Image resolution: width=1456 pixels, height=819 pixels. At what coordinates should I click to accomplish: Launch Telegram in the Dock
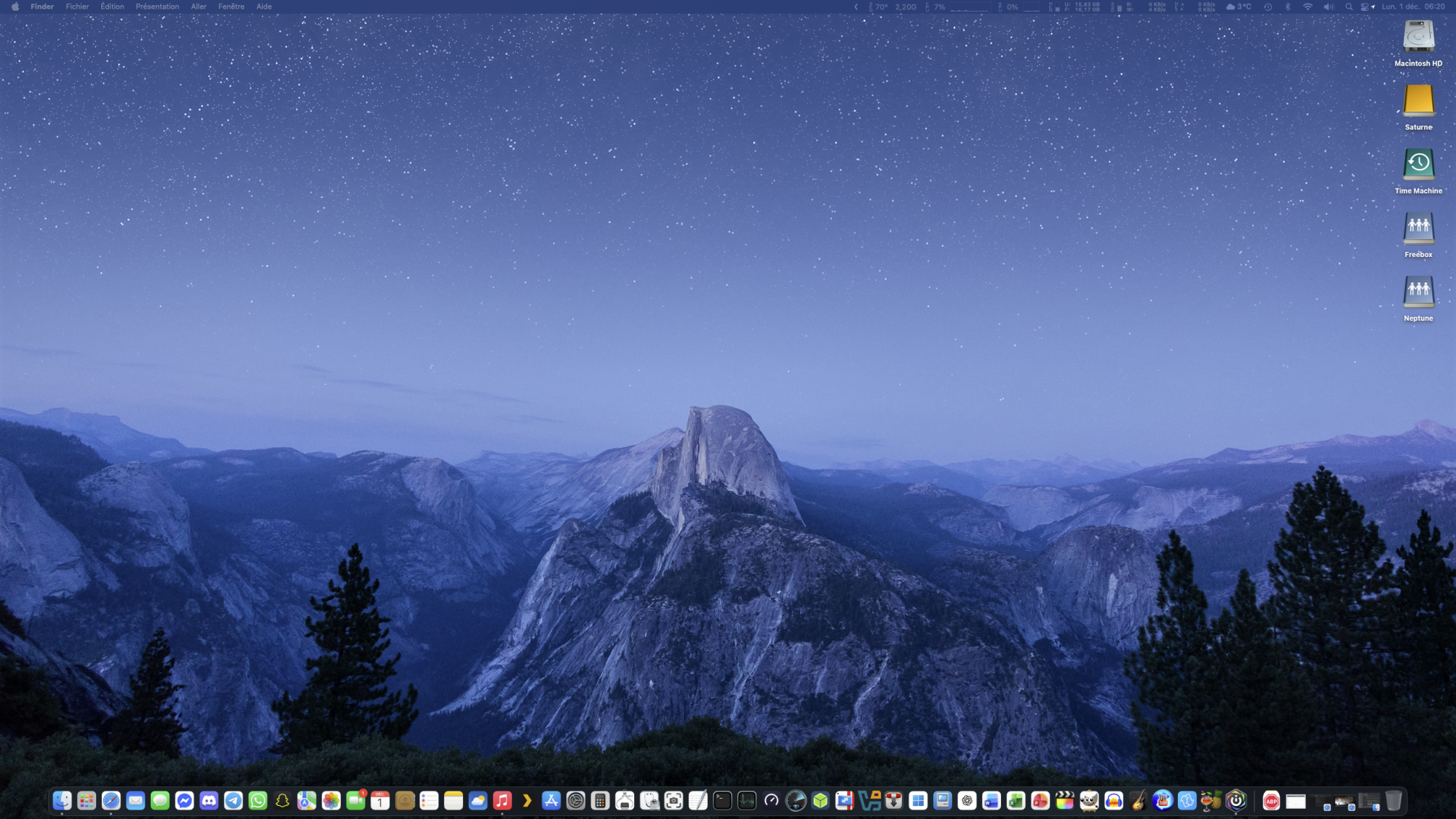coord(234,801)
